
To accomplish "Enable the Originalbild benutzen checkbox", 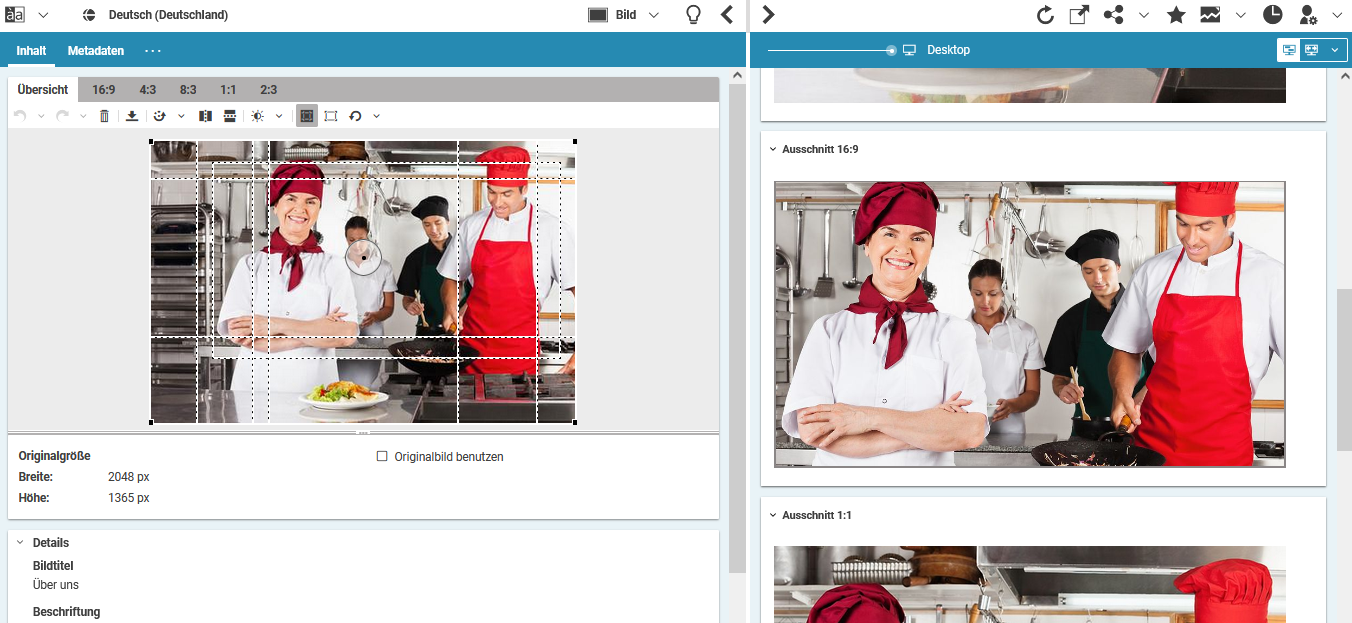I will pyautogui.click(x=382, y=457).
